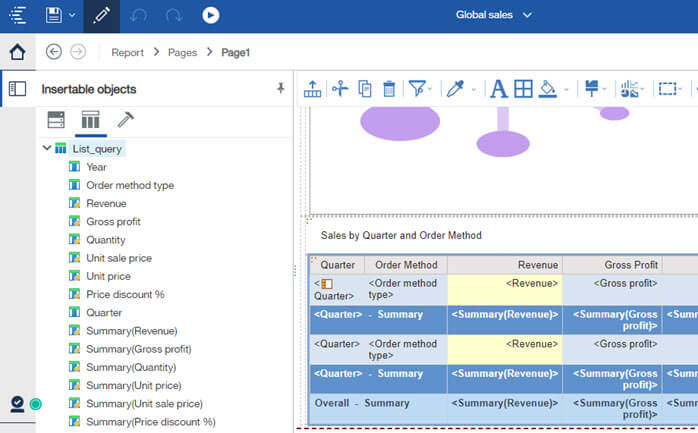Select the Quarter column header in list

pyautogui.click(x=337, y=265)
